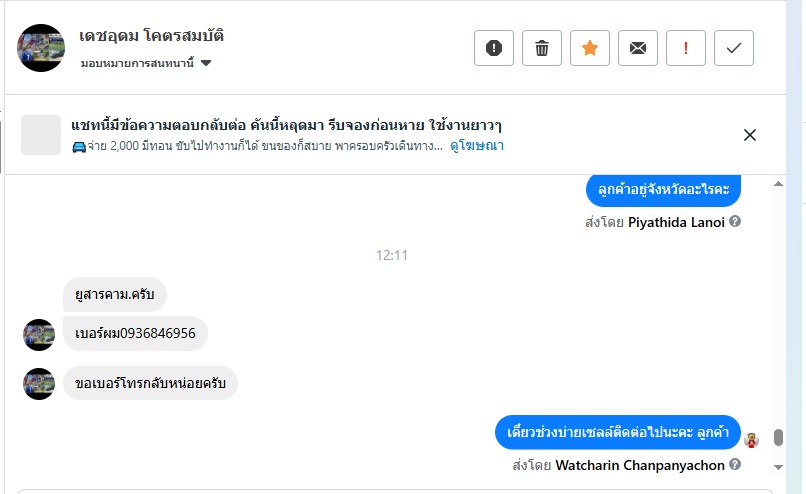This screenshot has width=806, height=494.
Task: Open the ดูโฆษณา ad link
Action: (x=477, y=146)
